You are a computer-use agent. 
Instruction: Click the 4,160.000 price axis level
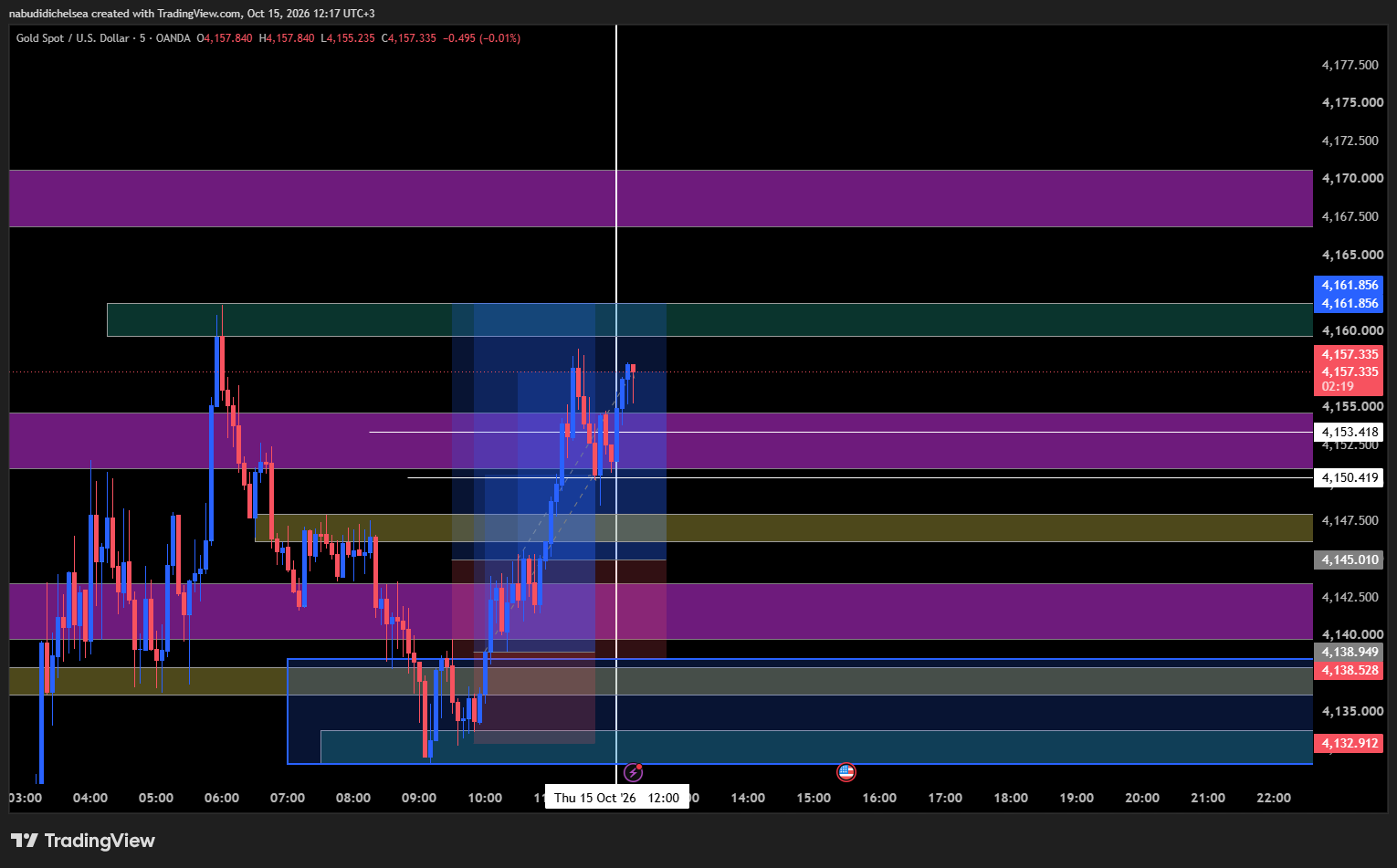point(1352,330)
